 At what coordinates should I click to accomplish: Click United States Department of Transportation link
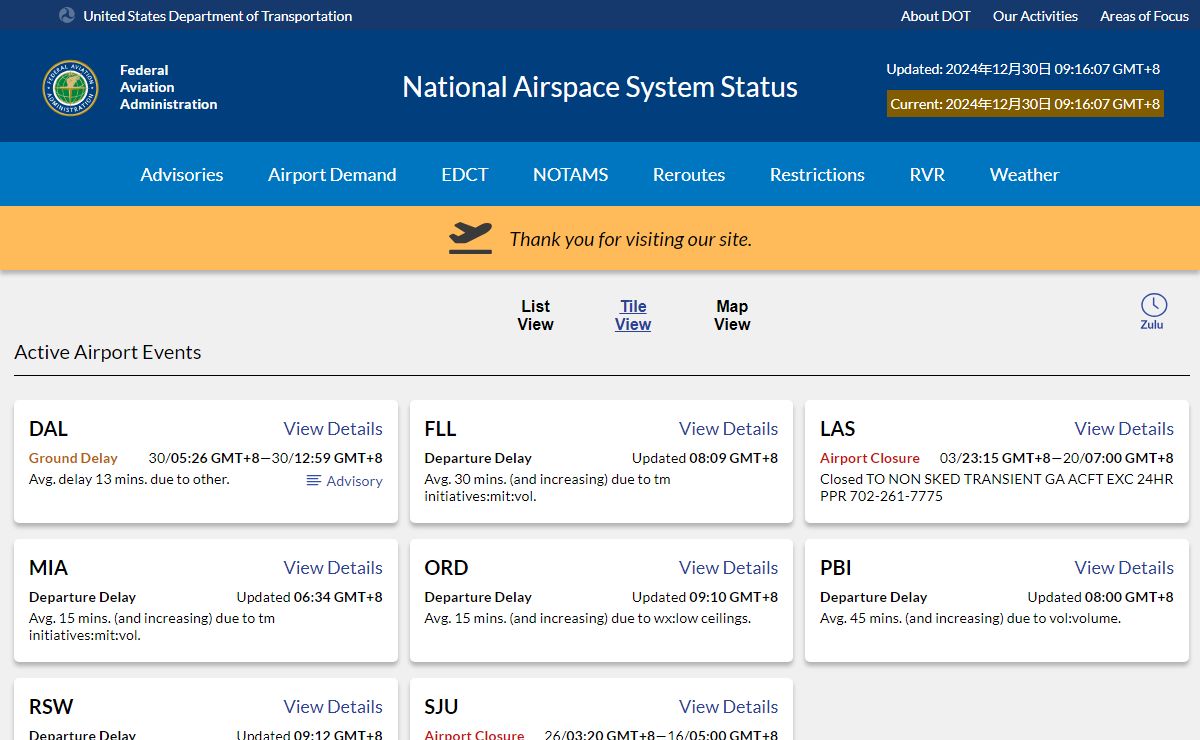pos(218,16)
